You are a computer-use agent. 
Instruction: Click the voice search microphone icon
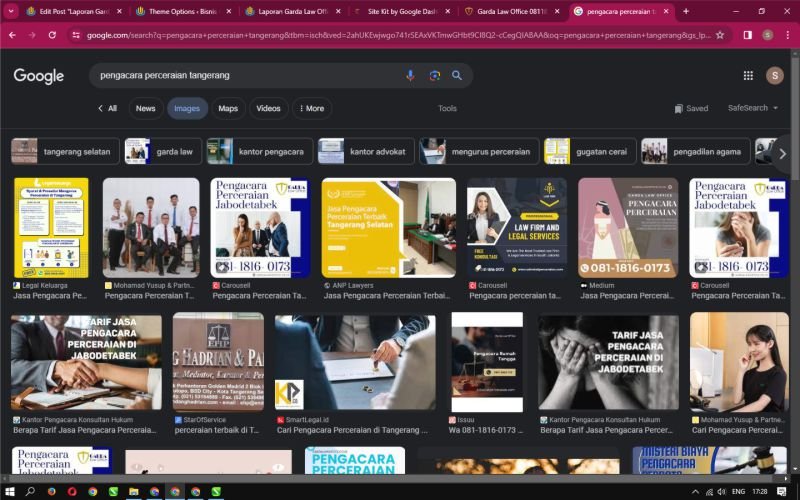(410, 76)
